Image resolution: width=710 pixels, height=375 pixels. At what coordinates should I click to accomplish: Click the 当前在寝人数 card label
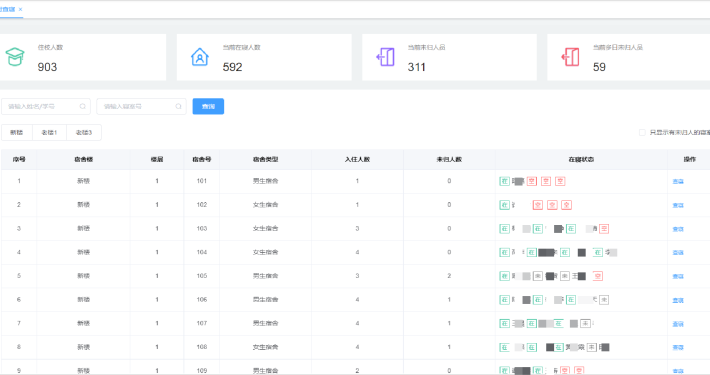click(x=241, y=47)
